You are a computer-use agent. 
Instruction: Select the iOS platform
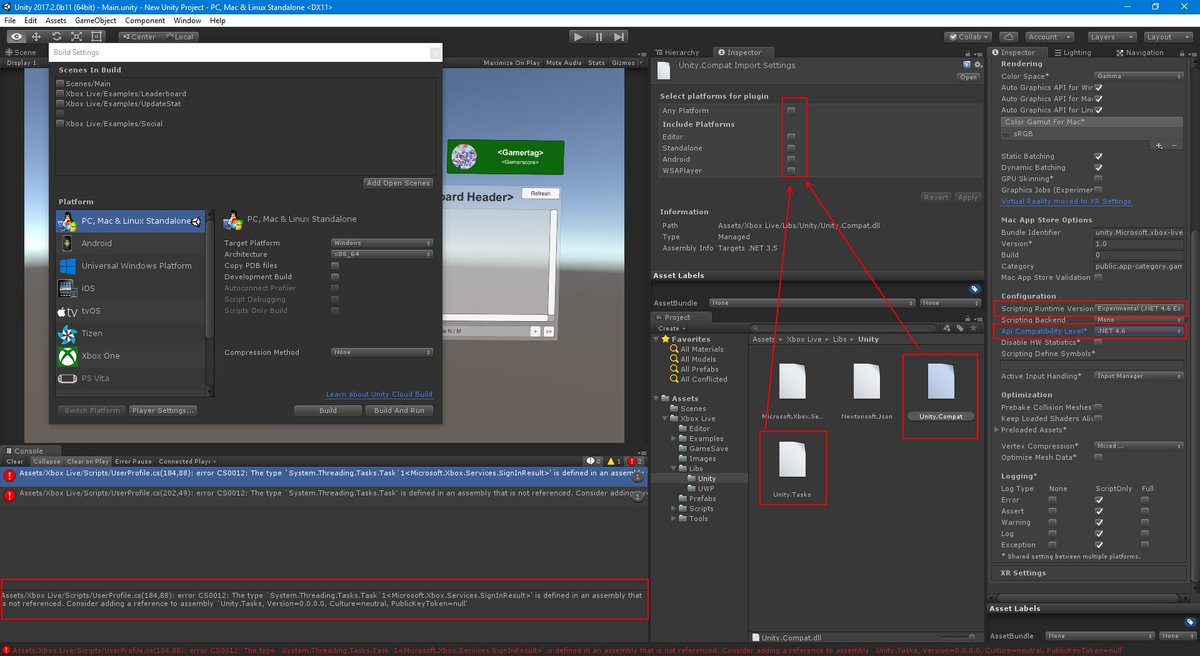point(130,288)
